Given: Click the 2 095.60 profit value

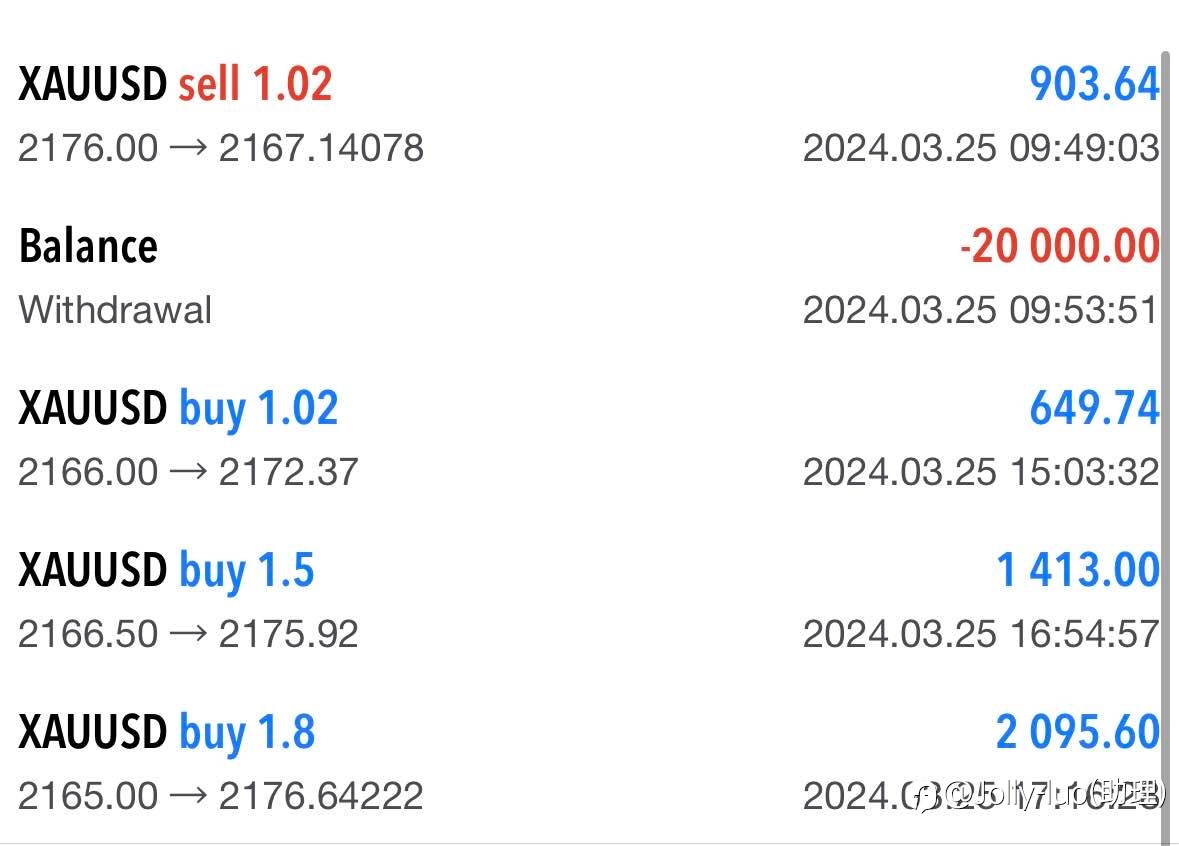Looking at the screenshot, I should coord(1077,732).
